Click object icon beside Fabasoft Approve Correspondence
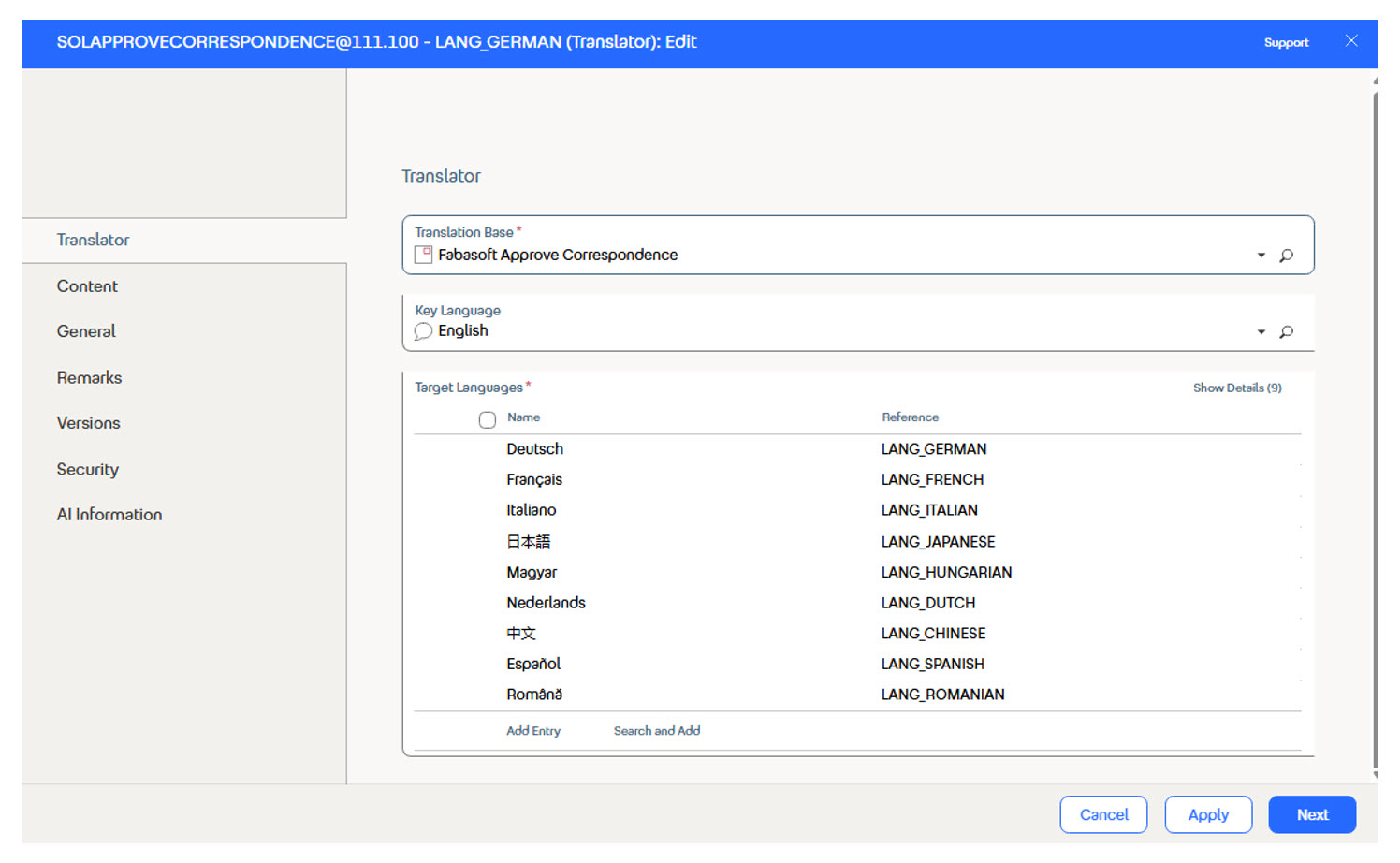 tap(422, 254)
